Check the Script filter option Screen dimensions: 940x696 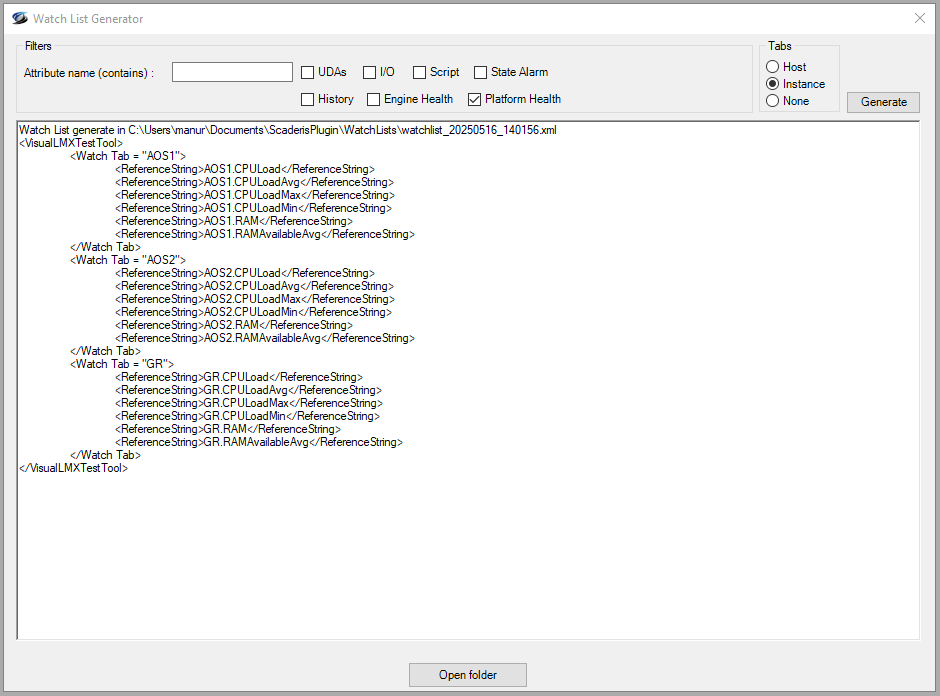[420, 72]
